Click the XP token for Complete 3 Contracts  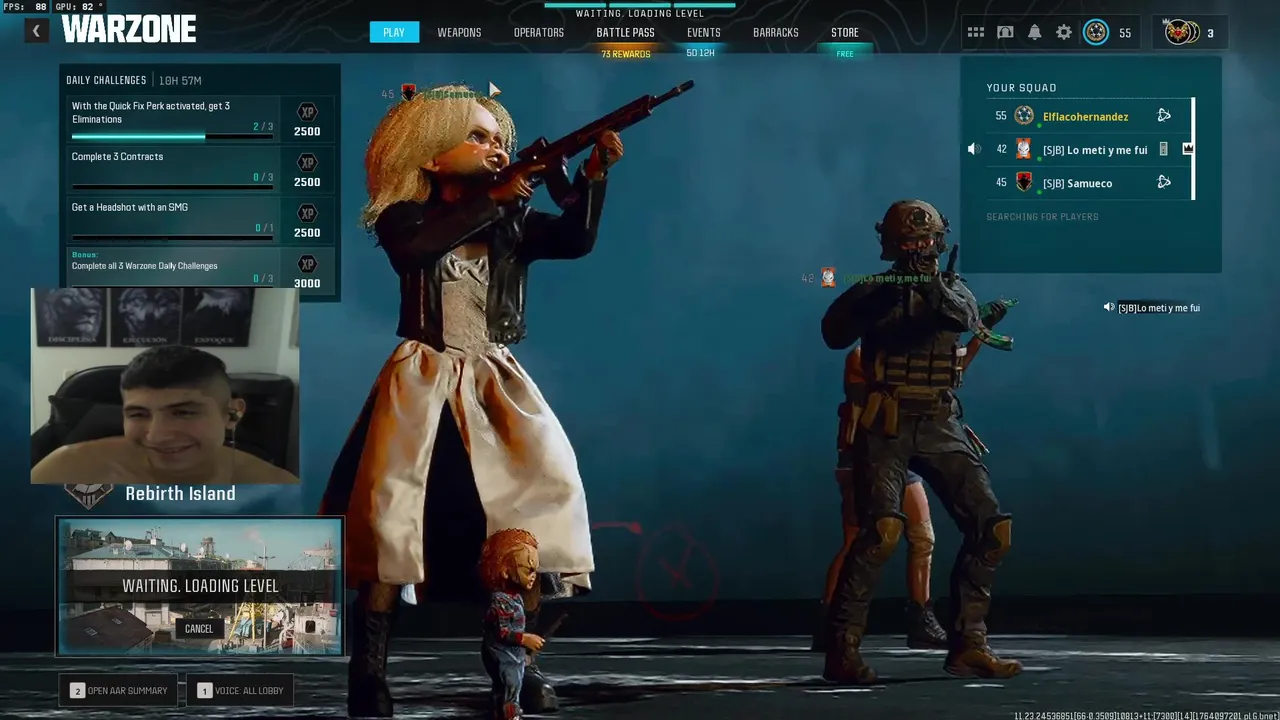click(307, 163)
